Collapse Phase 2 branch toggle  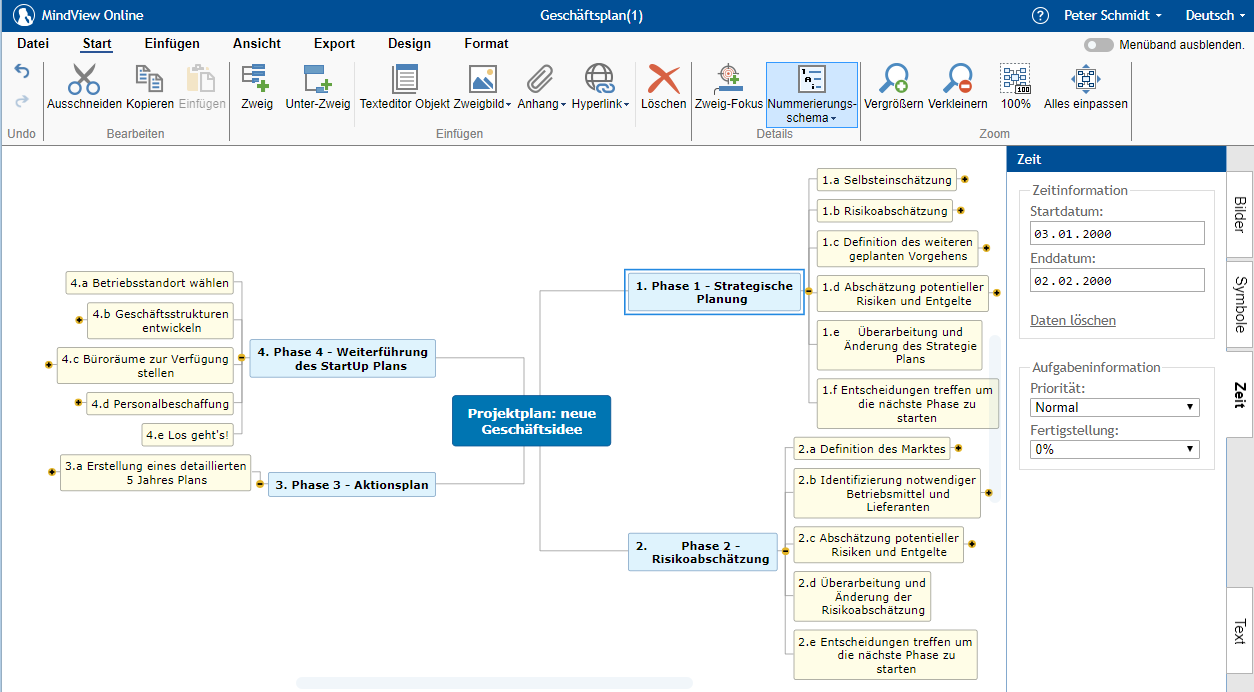click(x=785, y=551)
